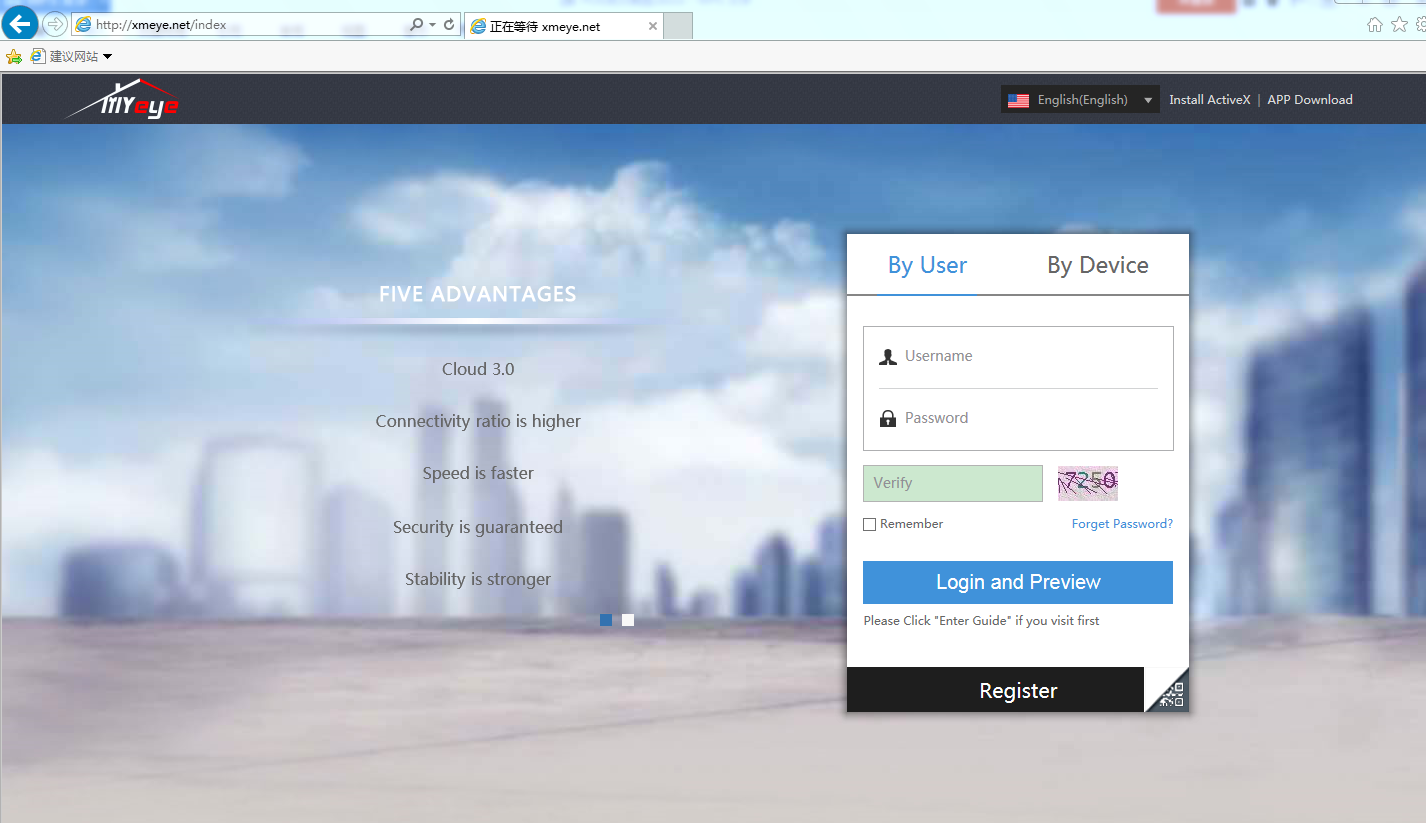Image resolution: width=1426 pixels, height=823 pixels.
Task: Click the favorites star with arrow icon
Action: (14, 57)
